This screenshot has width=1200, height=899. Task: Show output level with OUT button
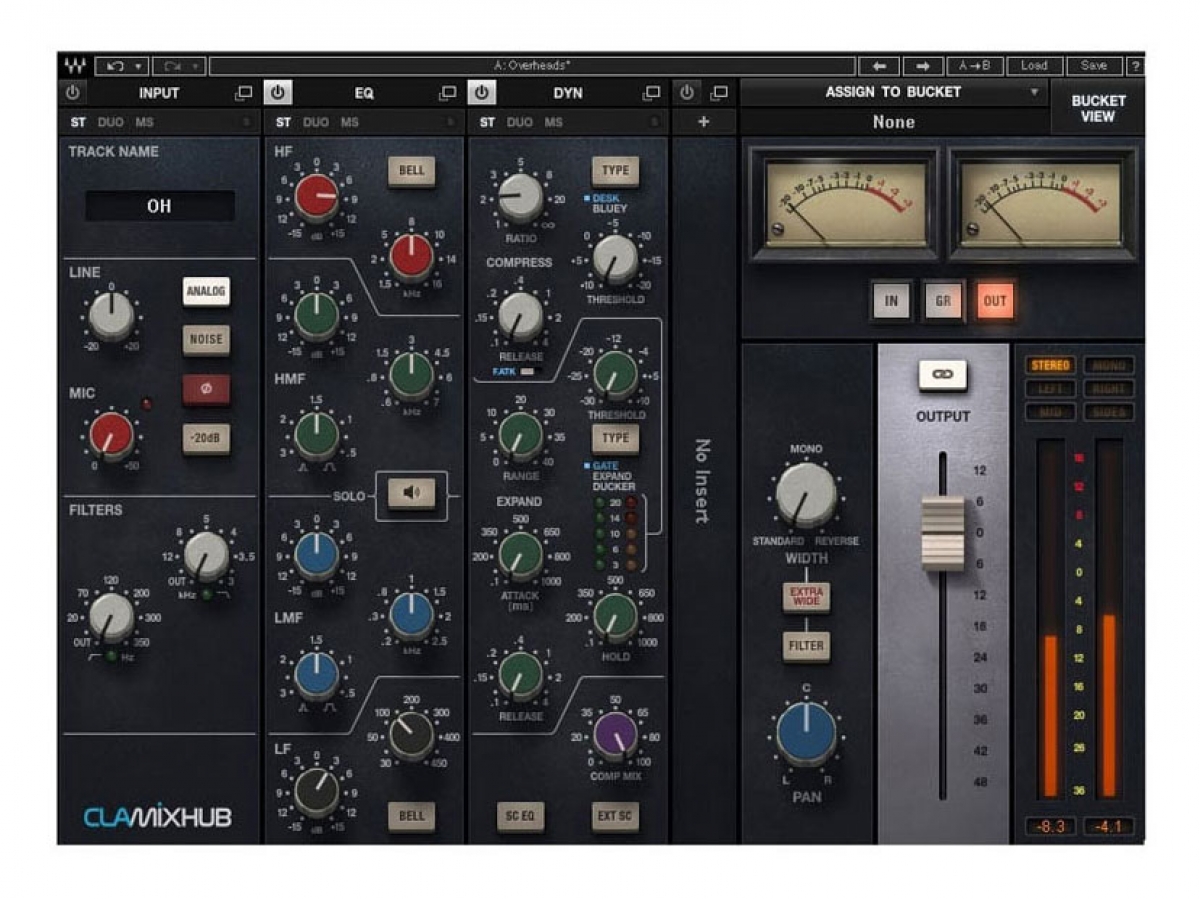(x=995, y=300)
